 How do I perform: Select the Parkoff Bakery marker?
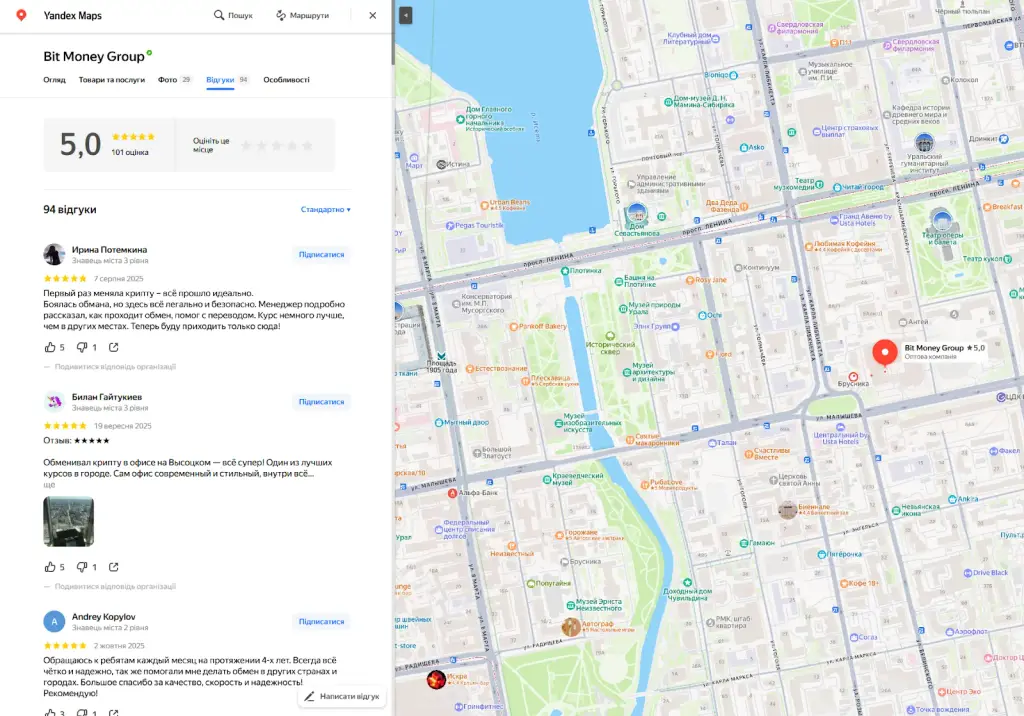513,327
